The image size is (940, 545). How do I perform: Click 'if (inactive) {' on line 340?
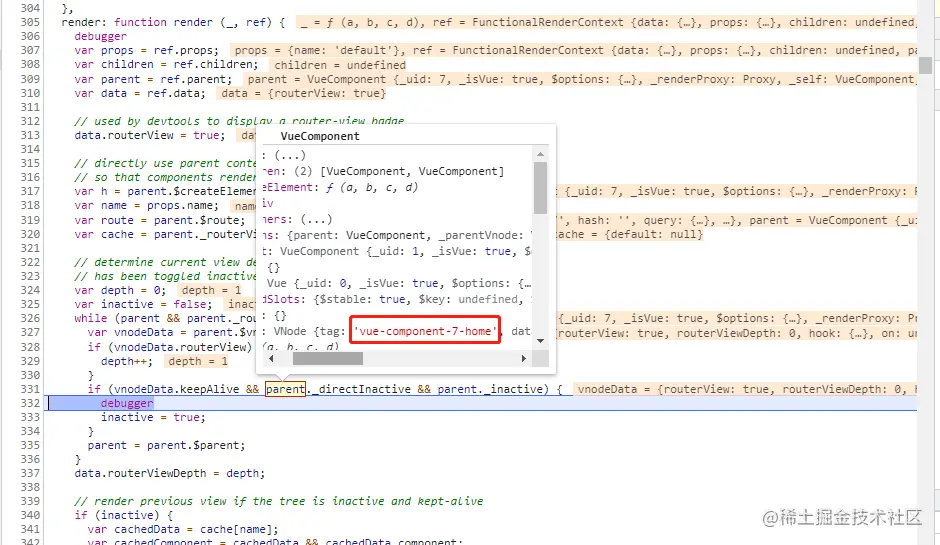123,515
